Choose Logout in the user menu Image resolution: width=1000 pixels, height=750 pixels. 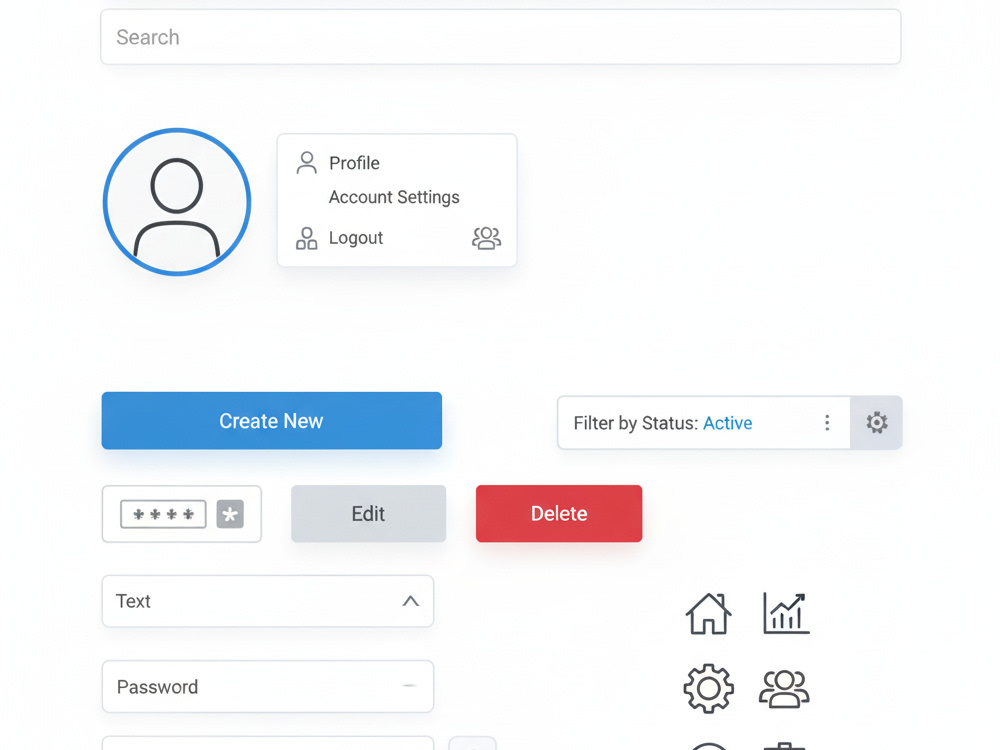pyautogui.click(x=356, y=238)
